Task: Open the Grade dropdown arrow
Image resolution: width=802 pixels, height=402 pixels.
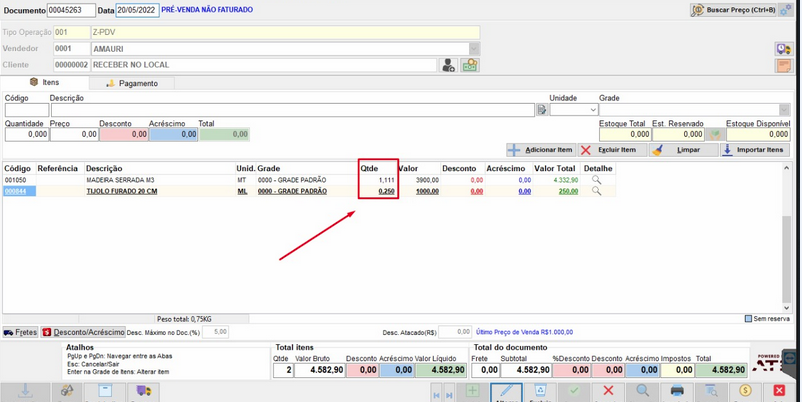Action: pyautogui.click(x=784, y=109)
